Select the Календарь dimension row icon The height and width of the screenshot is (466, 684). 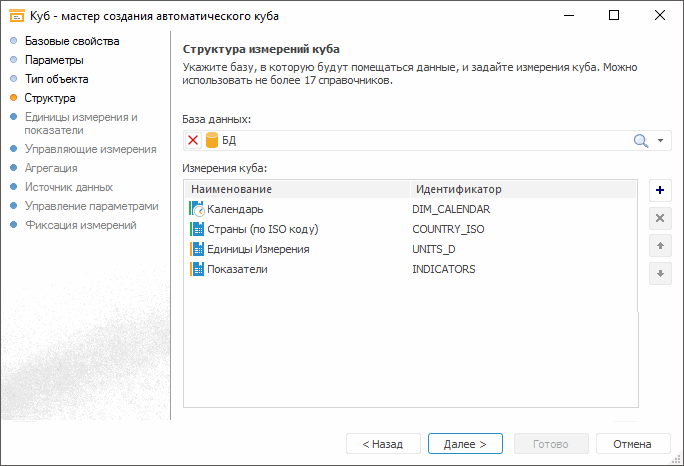pos(196,209)
